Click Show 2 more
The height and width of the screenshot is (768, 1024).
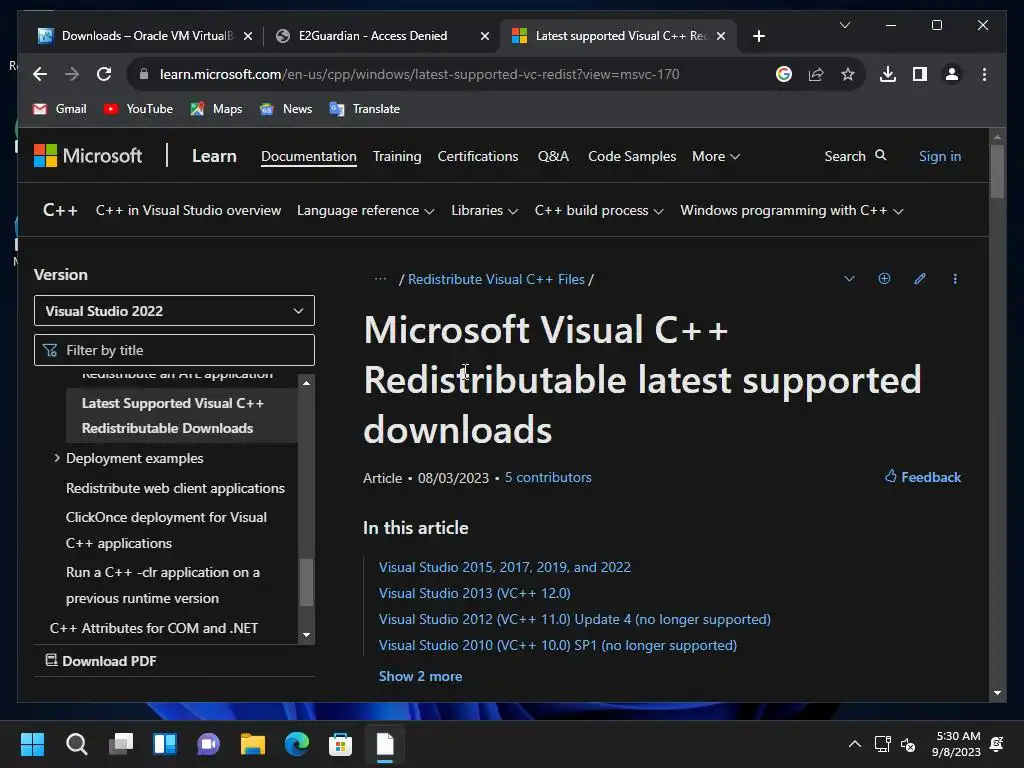coord(421,676)
